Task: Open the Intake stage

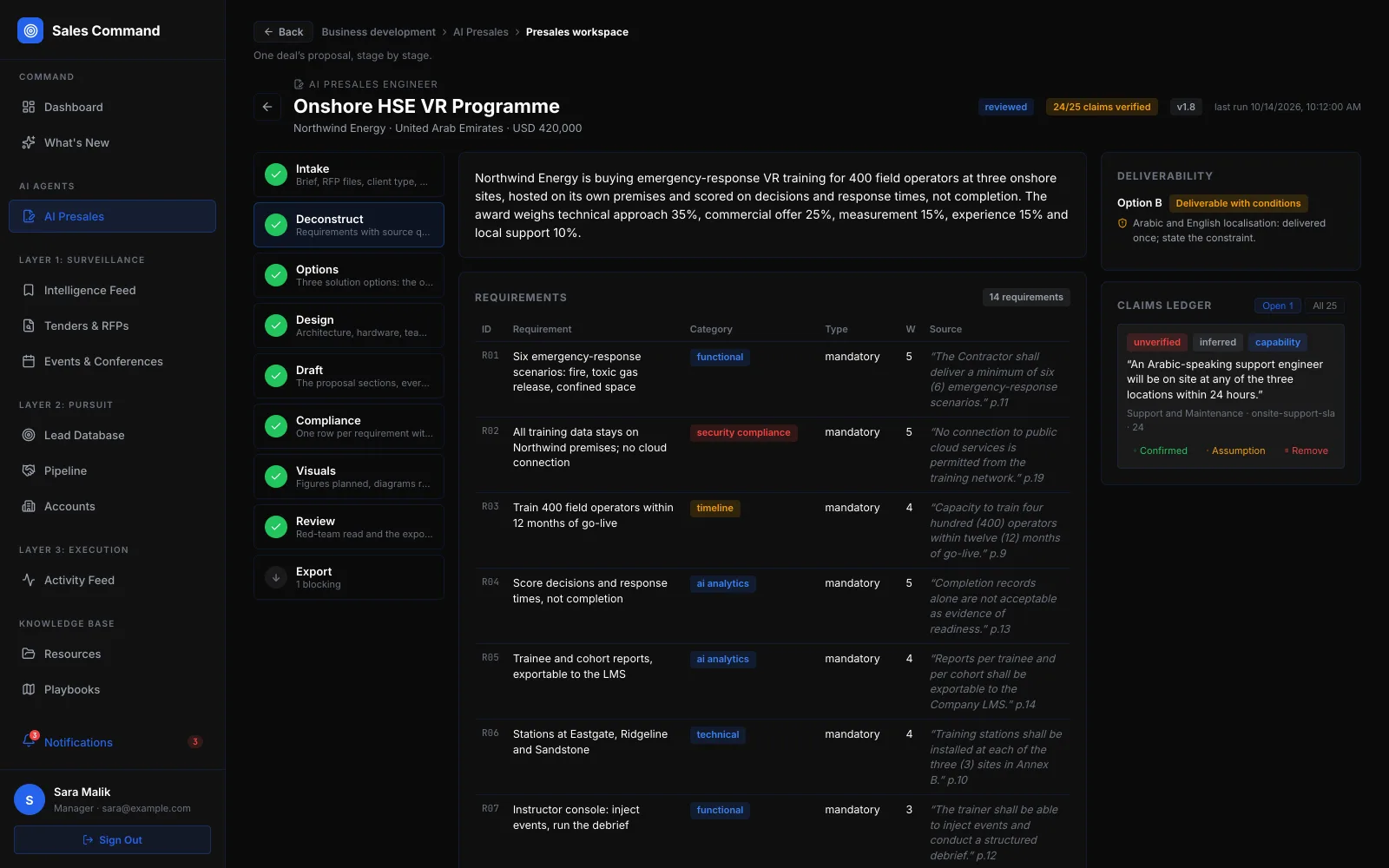Action: (x=349, y=174)
